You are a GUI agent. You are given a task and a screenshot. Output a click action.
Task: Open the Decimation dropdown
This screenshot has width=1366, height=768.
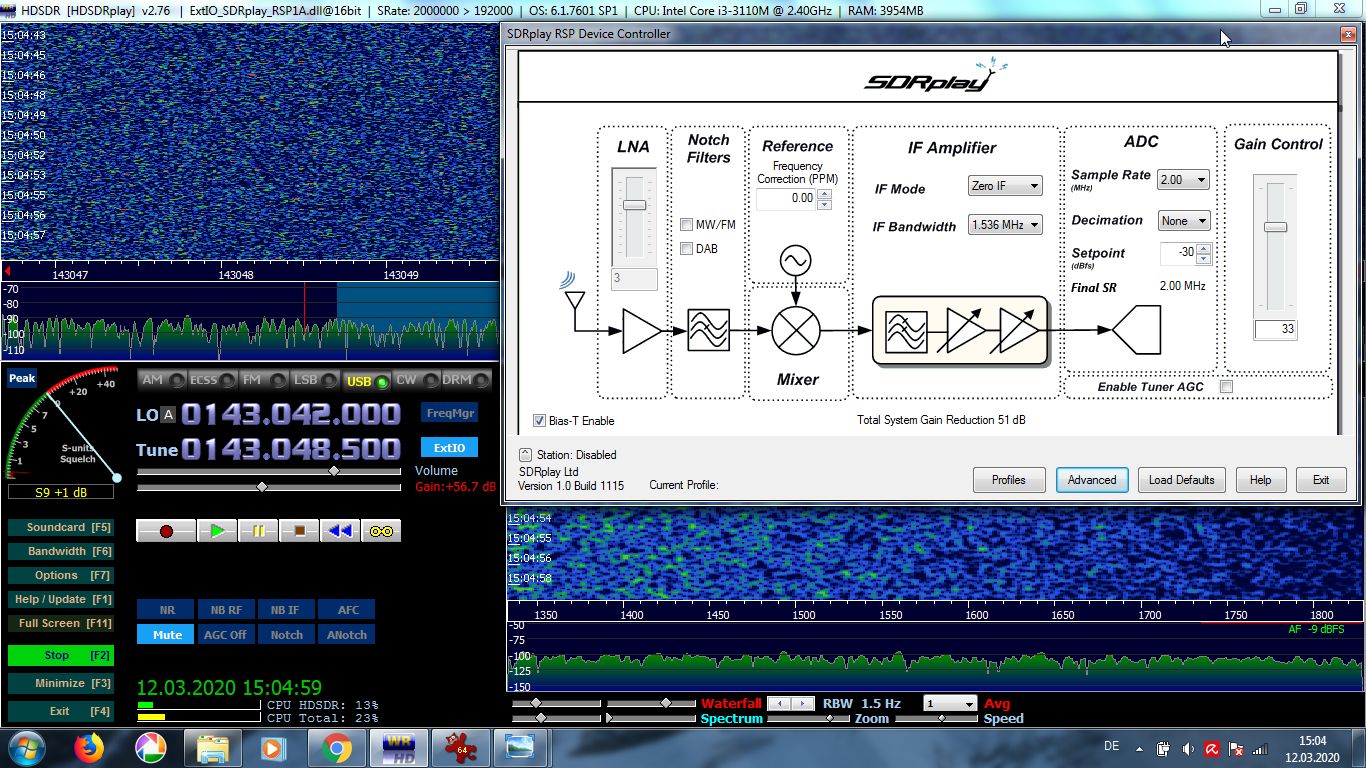pyautogui.click(x=1183, y=221)
